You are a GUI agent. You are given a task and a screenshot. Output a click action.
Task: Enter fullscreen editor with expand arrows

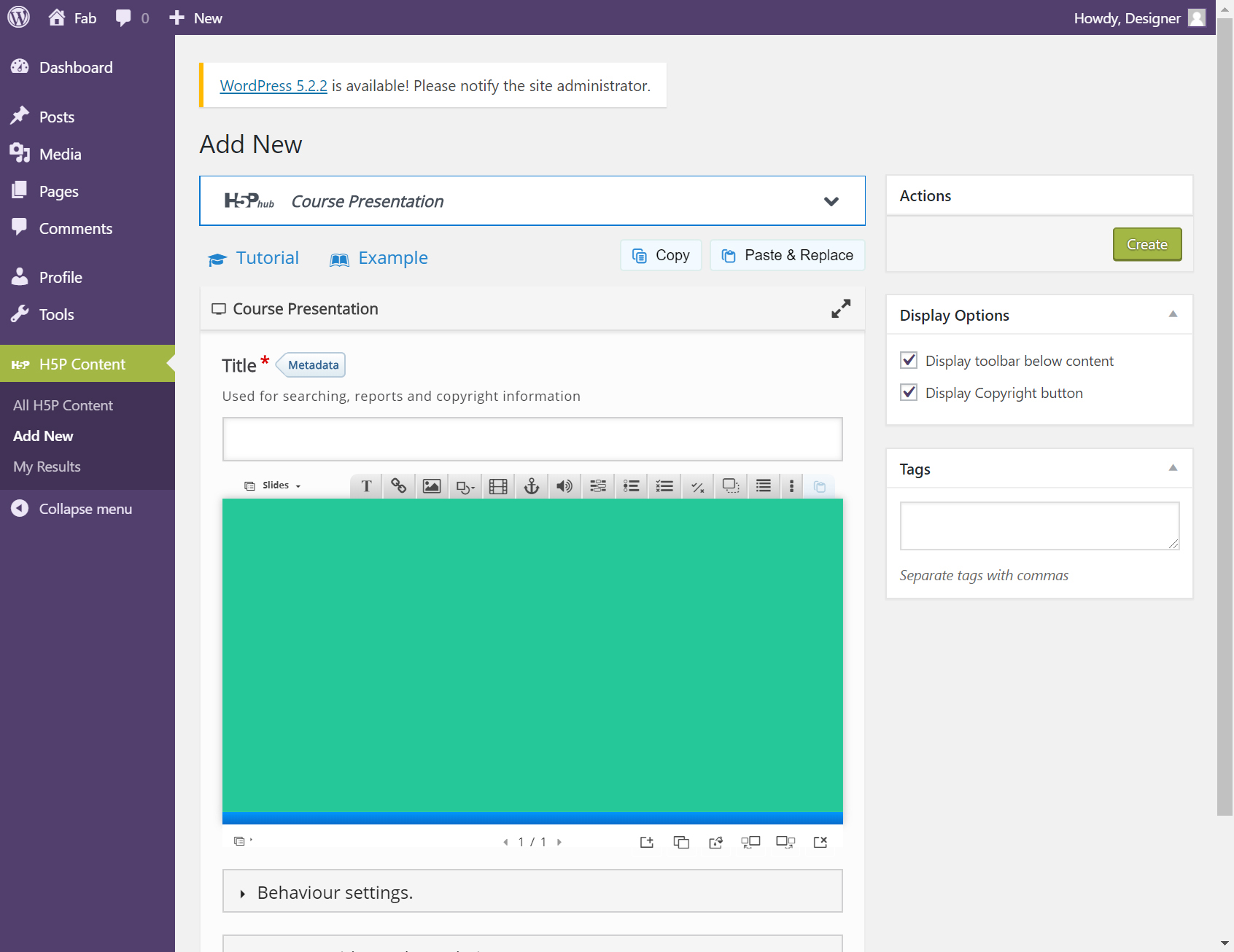840,309
